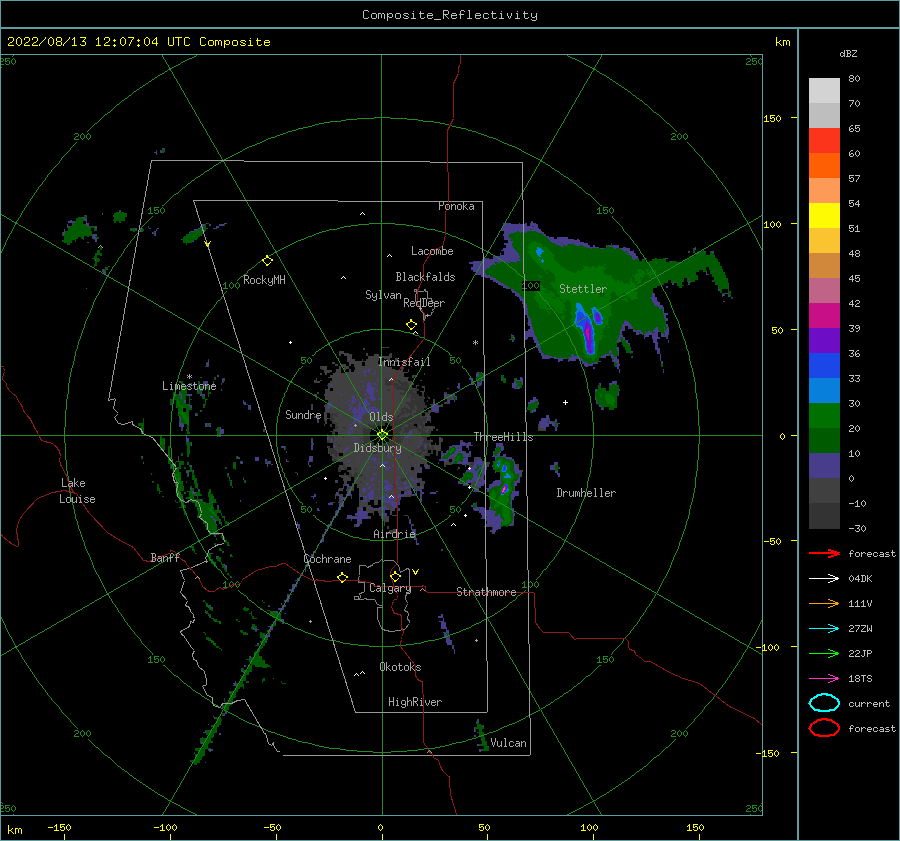Image resolution: width=900 pixels, height=841 pixels.
Task: Click the dark green 20 dBZ swatch
Action: pyautogui.click(x=824, y=441)
